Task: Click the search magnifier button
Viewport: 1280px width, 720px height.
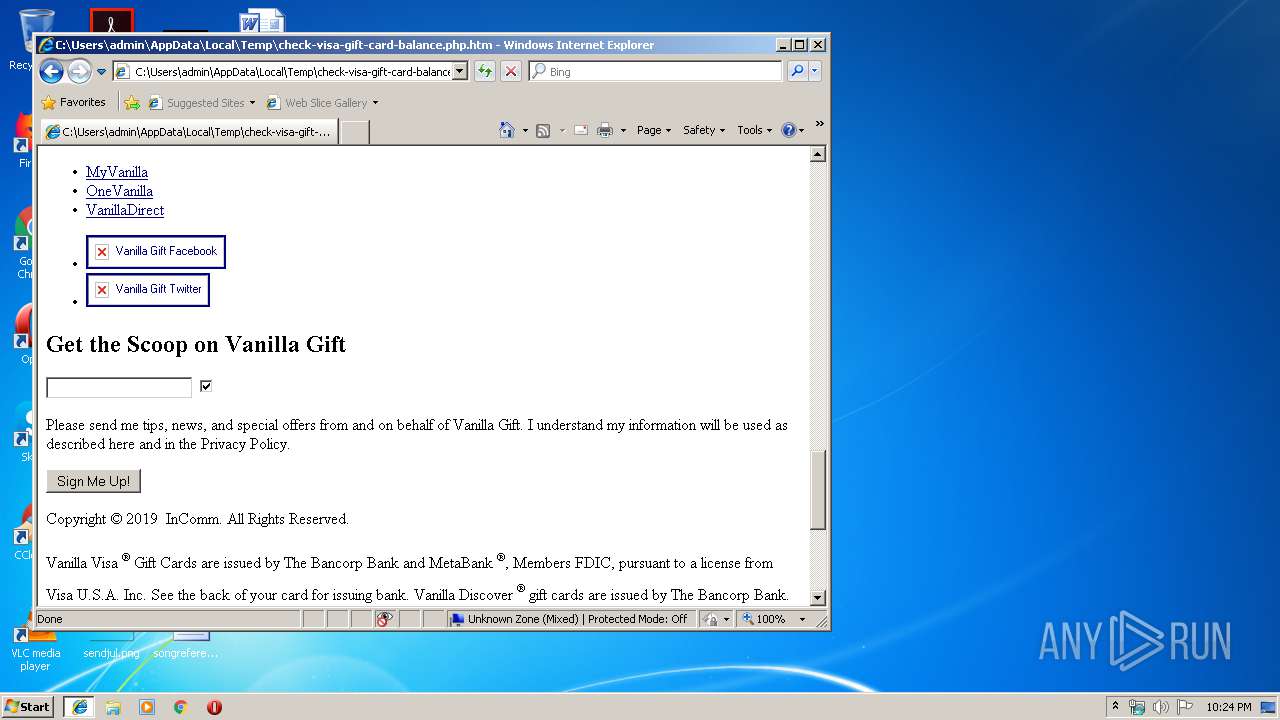Action: (x=797, y=72)
